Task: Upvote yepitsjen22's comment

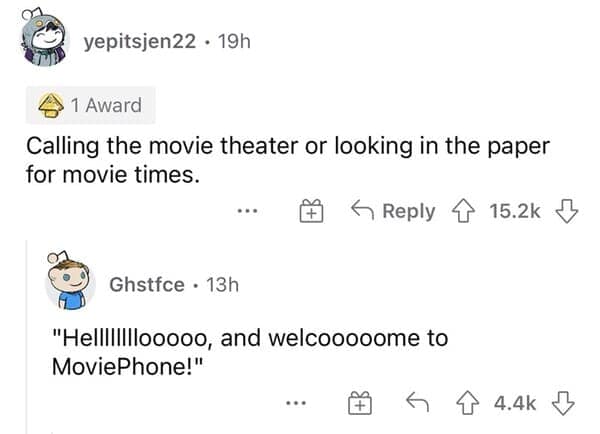Action: pyautogui.click(x=463, y=211)
